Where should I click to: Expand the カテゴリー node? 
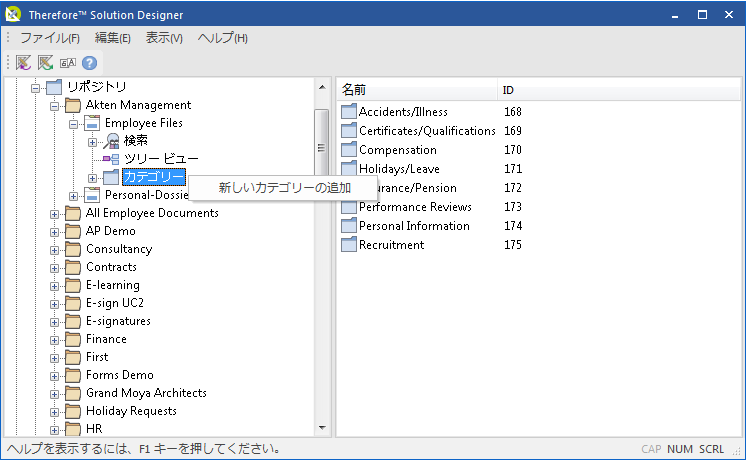pyautogui.click(x=92, y=178)
